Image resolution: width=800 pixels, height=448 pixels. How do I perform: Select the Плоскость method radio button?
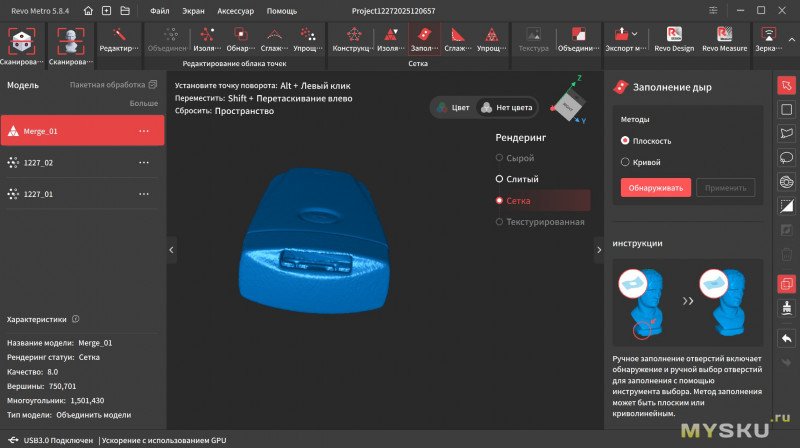626,141
